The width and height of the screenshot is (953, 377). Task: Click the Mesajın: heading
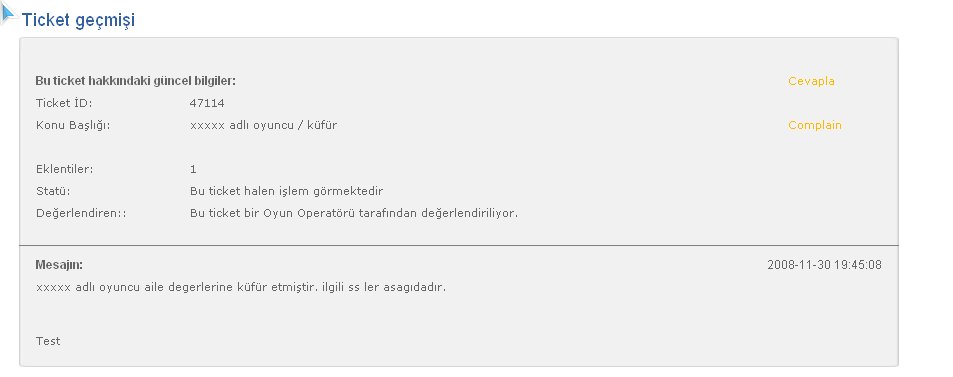click(59, 265)
